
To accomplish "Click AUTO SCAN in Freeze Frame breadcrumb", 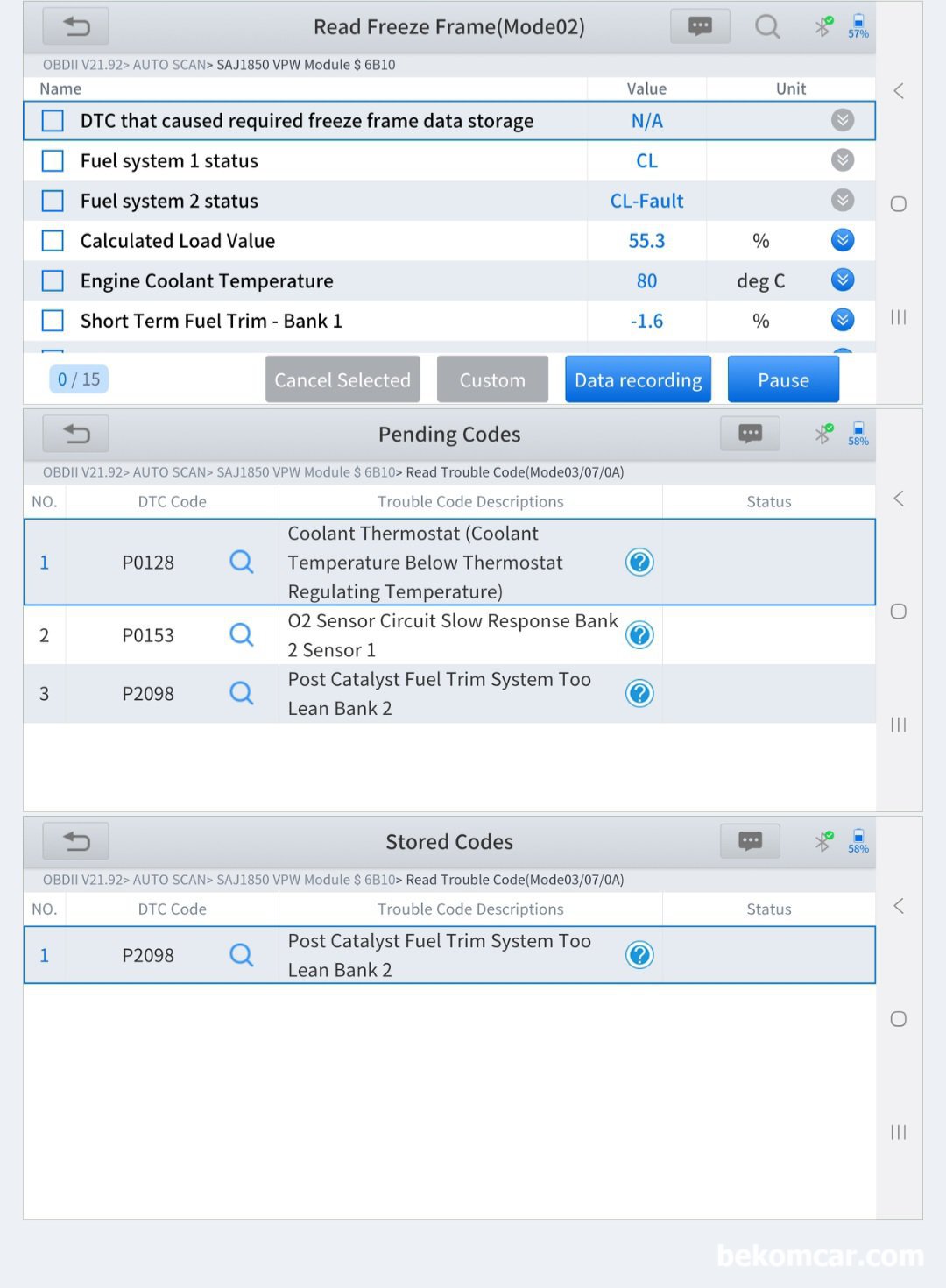I will (170, 65).
